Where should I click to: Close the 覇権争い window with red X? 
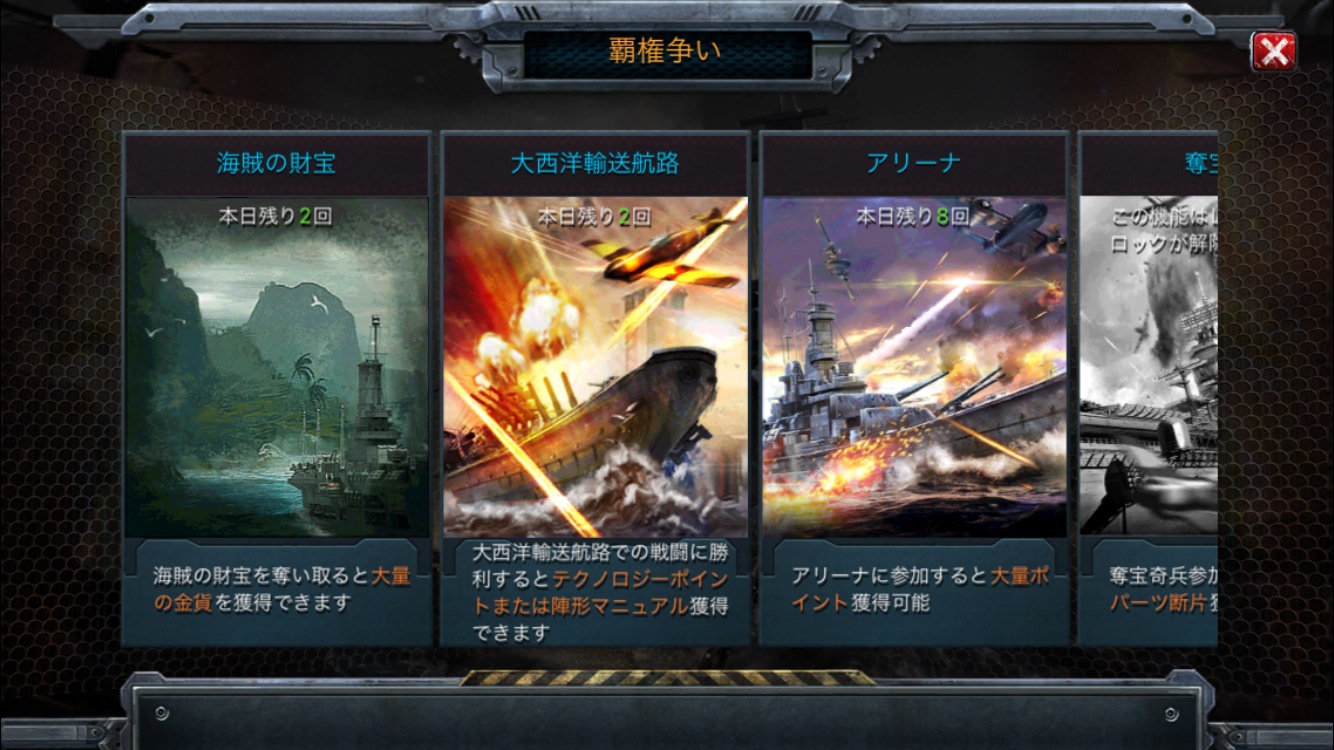[1273, 51]
